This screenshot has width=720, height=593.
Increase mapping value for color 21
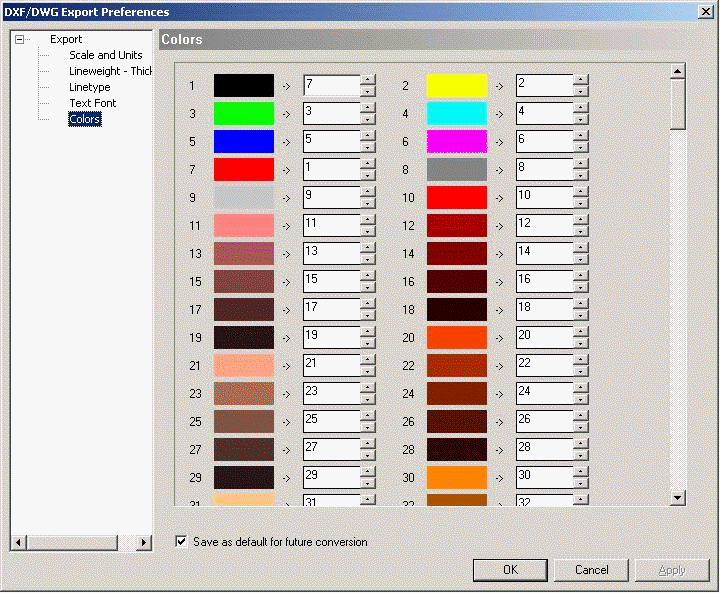click(367, 360)
